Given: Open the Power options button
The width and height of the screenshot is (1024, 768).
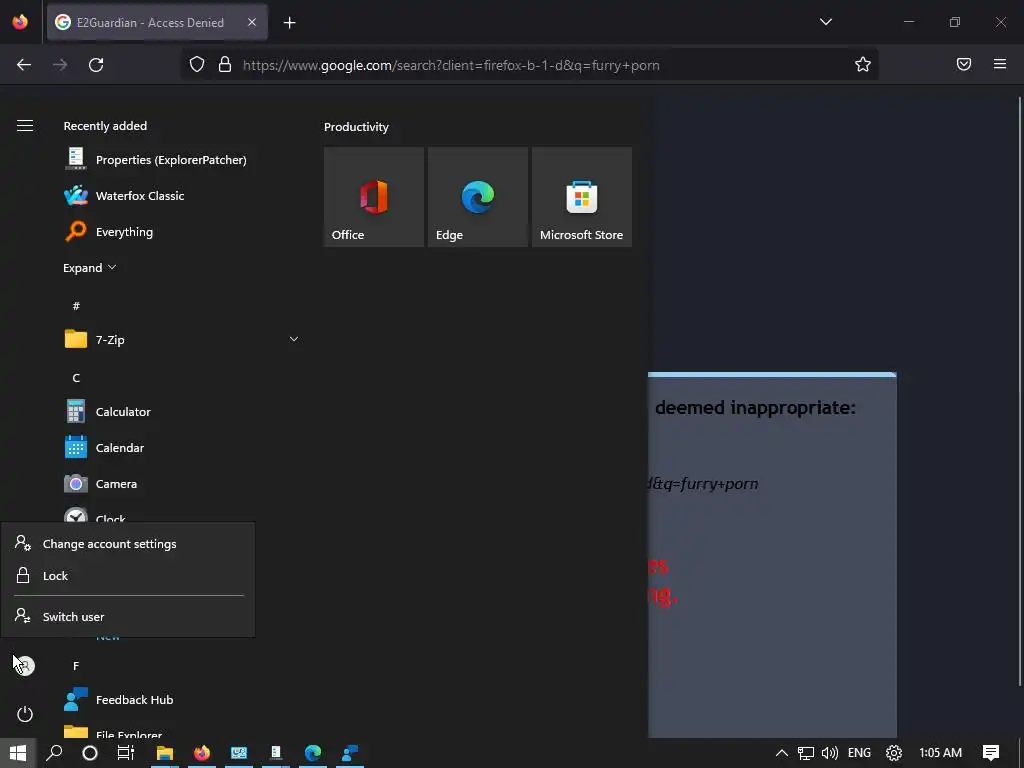Looking at the screenshot, I should (25, 714).
